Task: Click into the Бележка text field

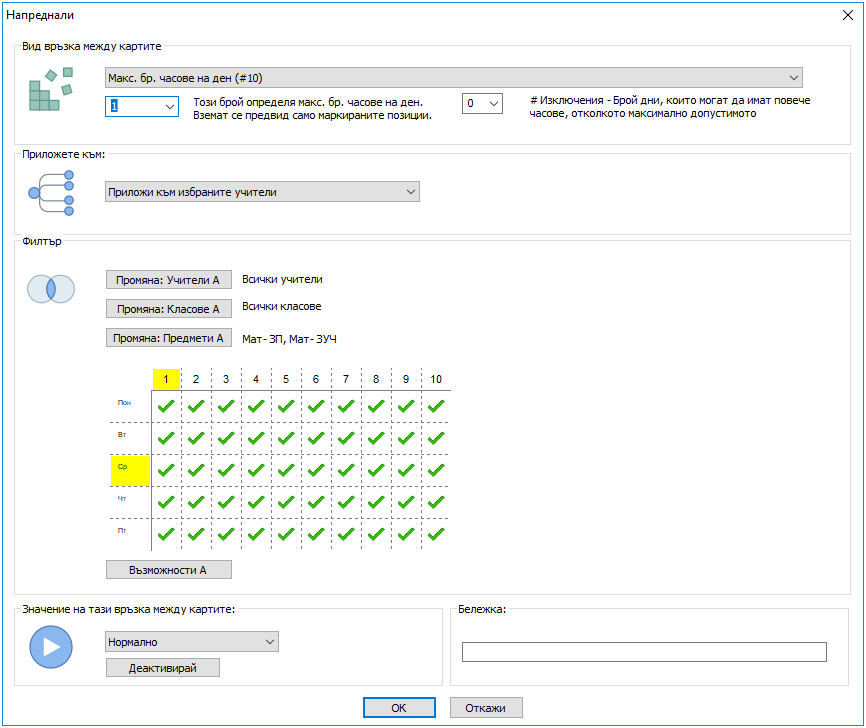Action: (644, 652)
